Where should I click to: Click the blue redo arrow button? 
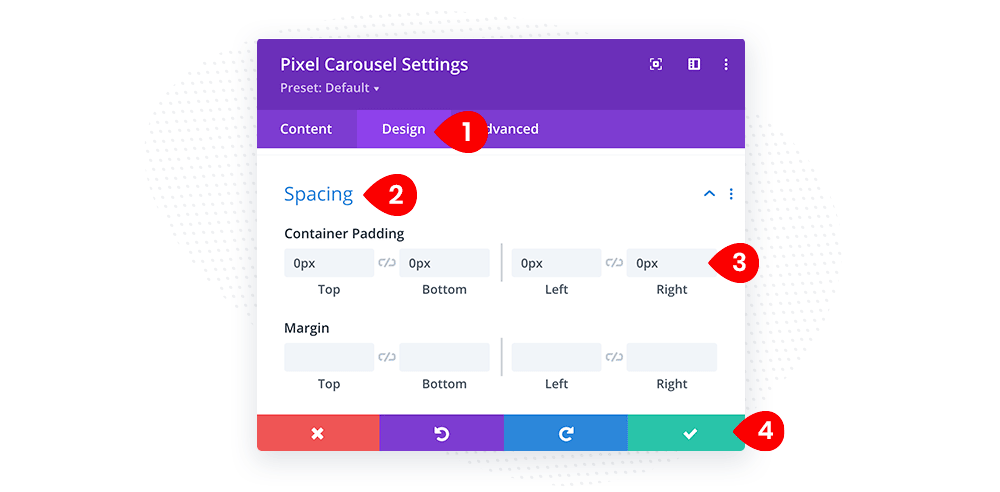click(x=566, y=433)
